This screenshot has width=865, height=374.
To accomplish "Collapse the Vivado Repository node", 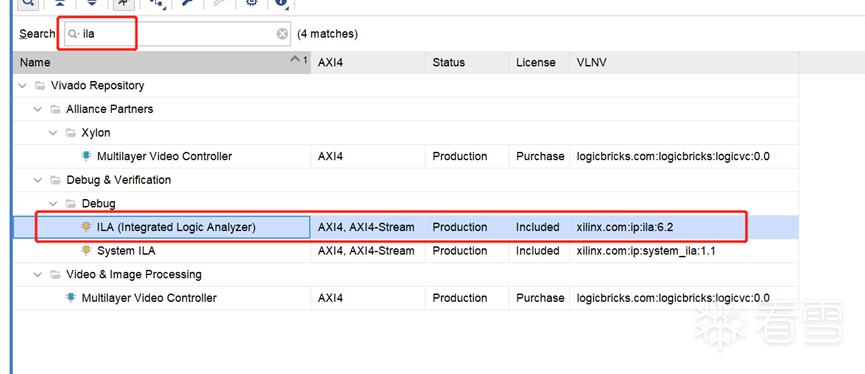I will [x=23, y=86].
